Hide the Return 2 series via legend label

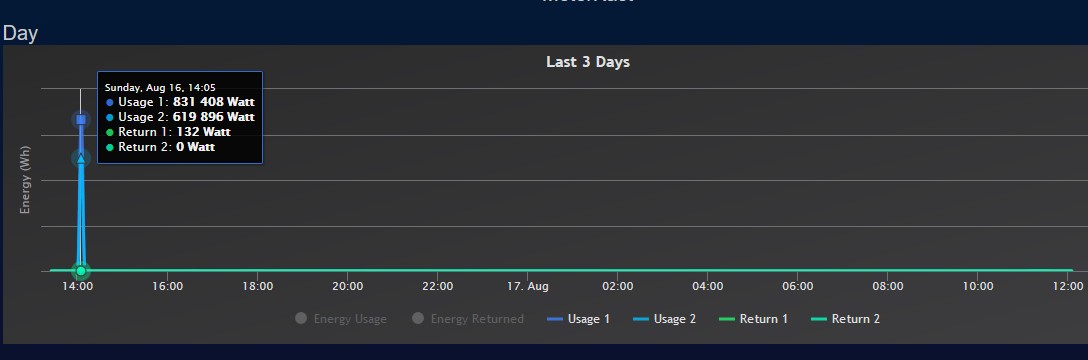click(x=856, y=319)
